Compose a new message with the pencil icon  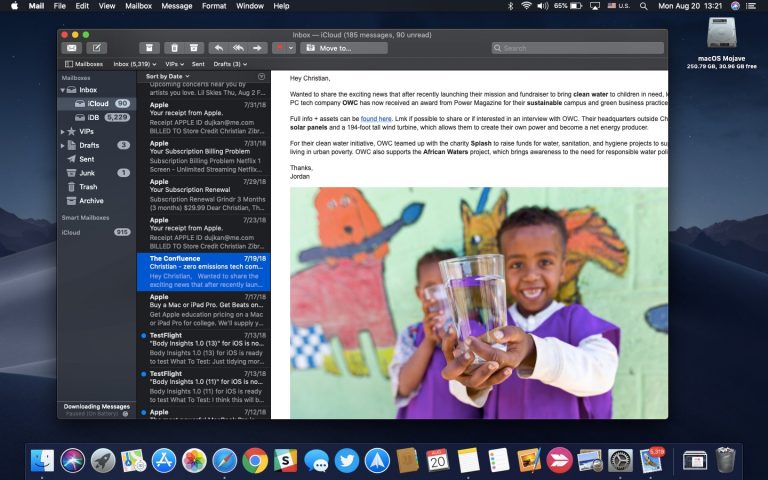[96, 48]
